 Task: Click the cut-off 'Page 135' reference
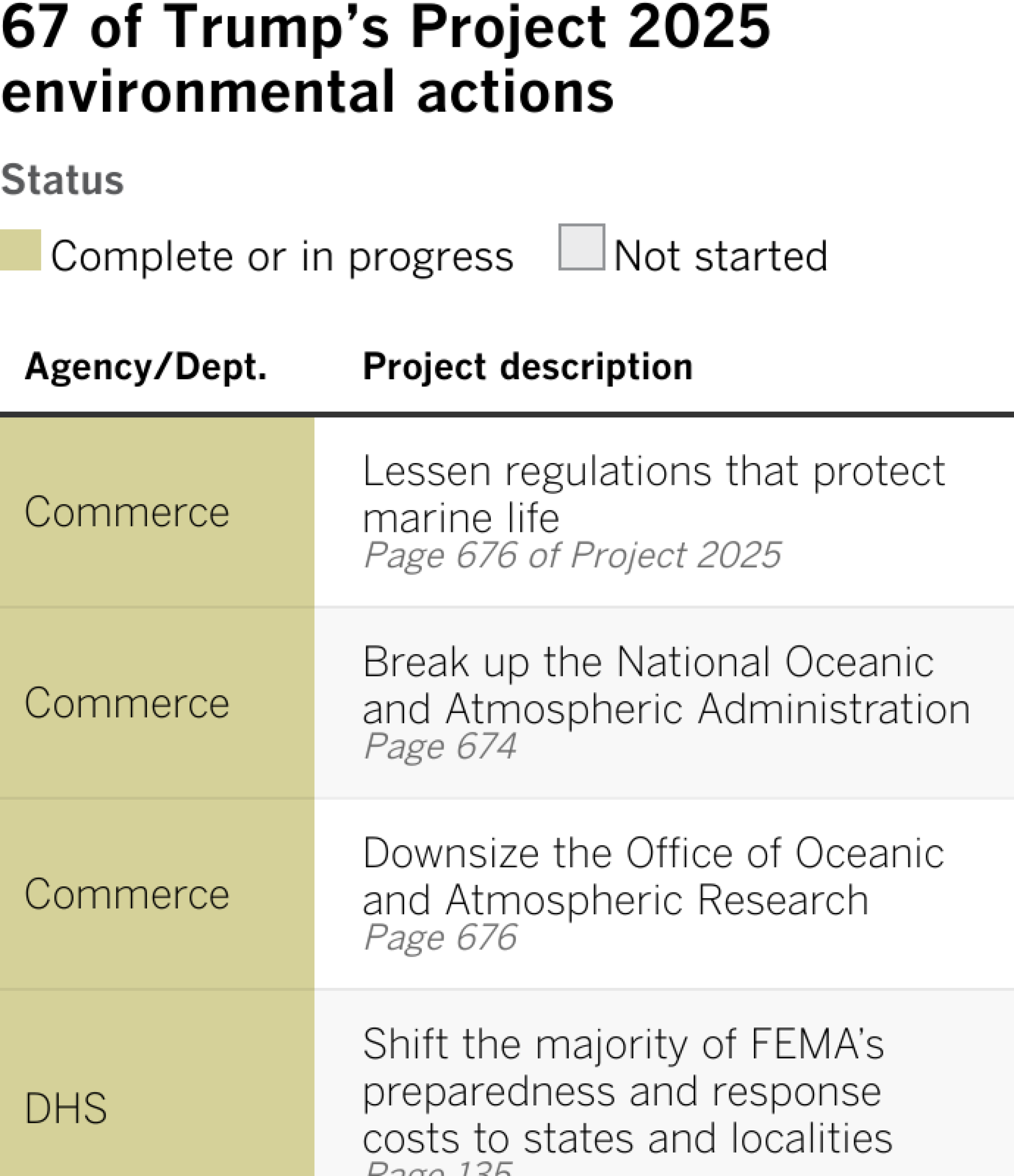click(439, 1169)
